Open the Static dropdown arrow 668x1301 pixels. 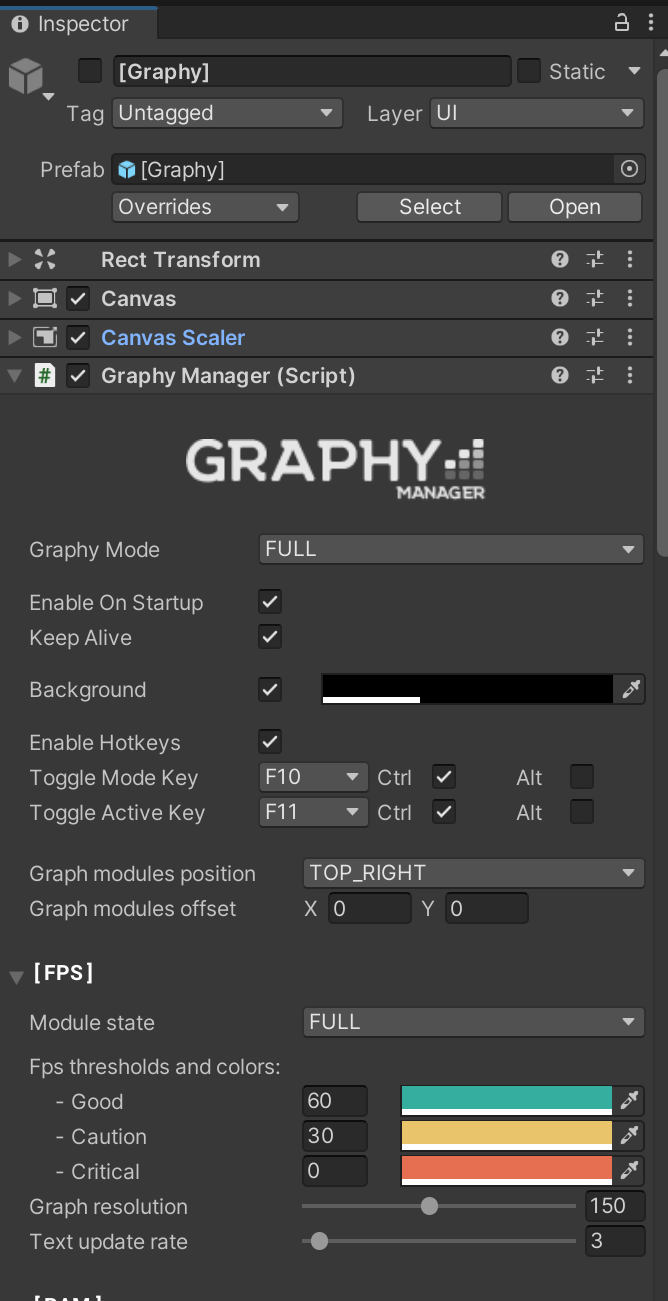(x=634, y=71)
